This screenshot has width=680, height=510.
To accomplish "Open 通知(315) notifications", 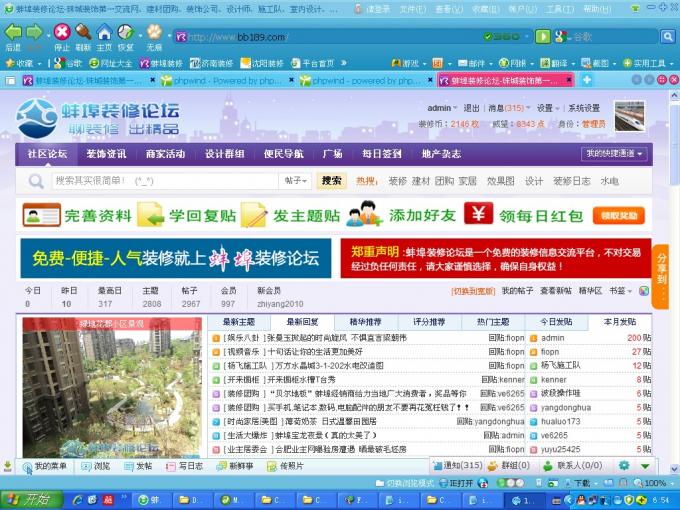I will pos(458,466).
